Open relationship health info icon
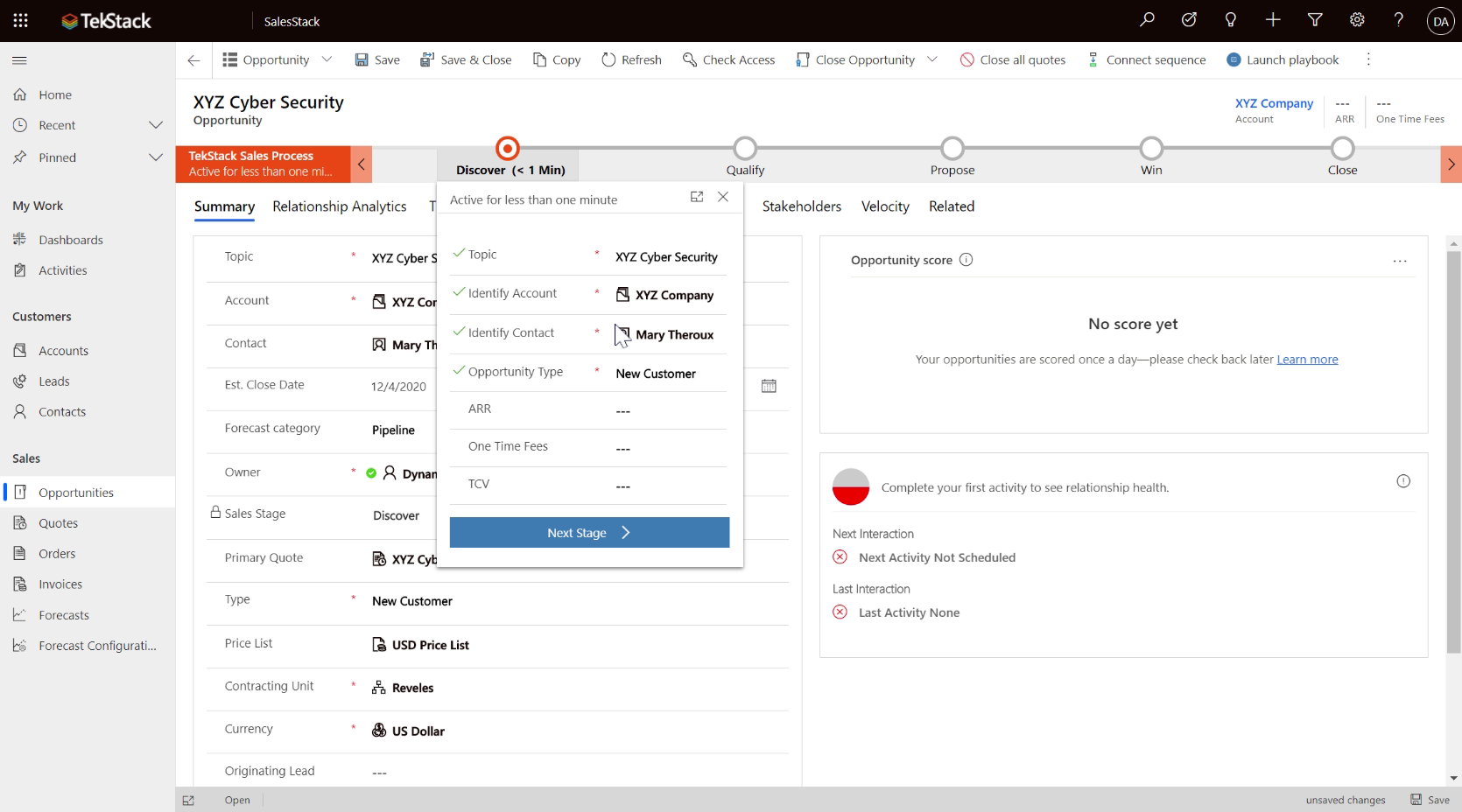The image size is (1462, 812). (1403, 481)
